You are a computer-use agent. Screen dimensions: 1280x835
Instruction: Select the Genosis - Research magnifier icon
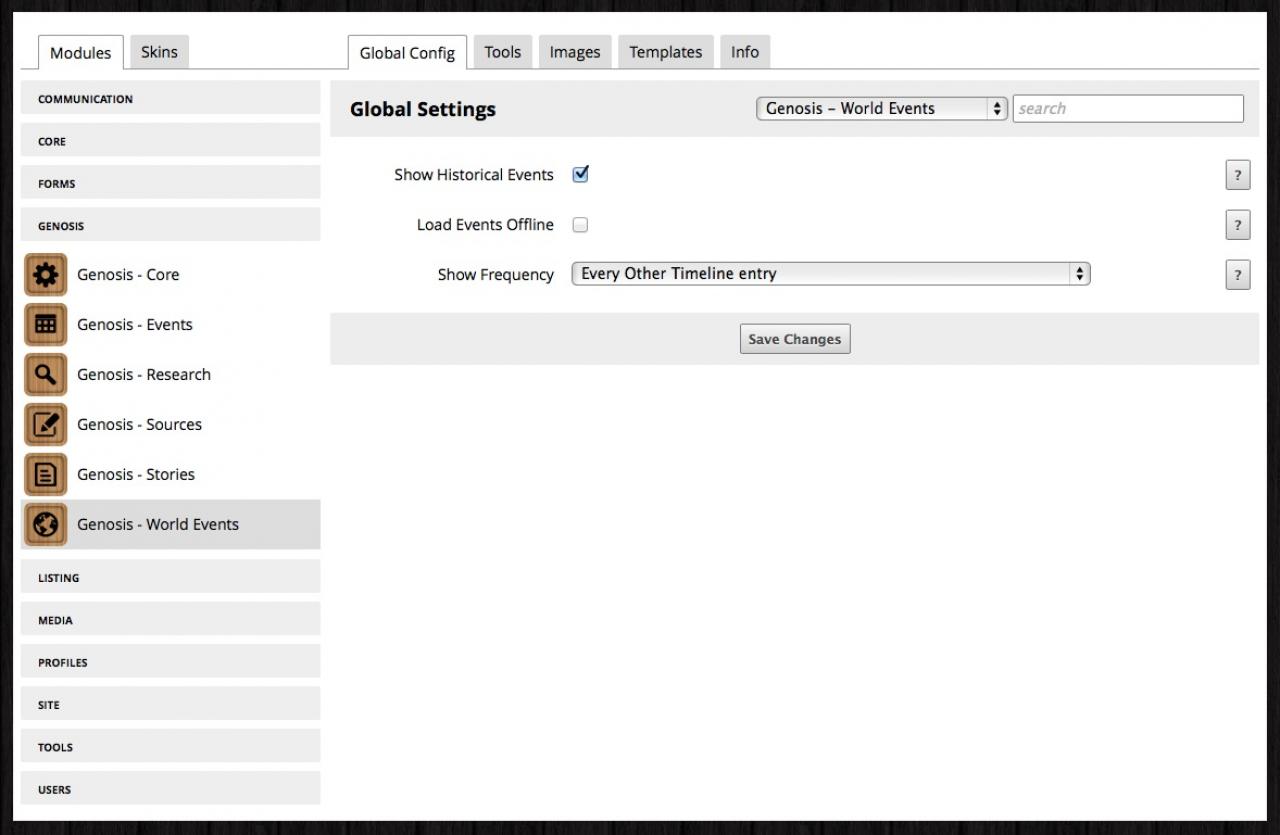tap(46, 375)
